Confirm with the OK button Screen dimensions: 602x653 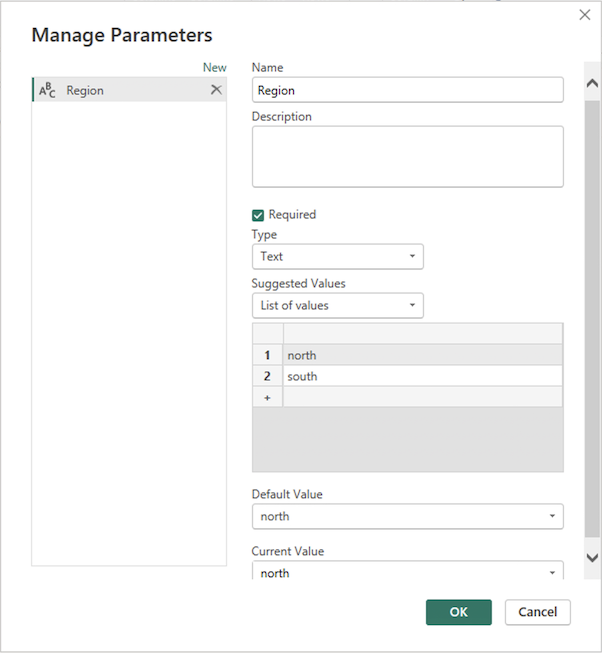tap(458, 612)
